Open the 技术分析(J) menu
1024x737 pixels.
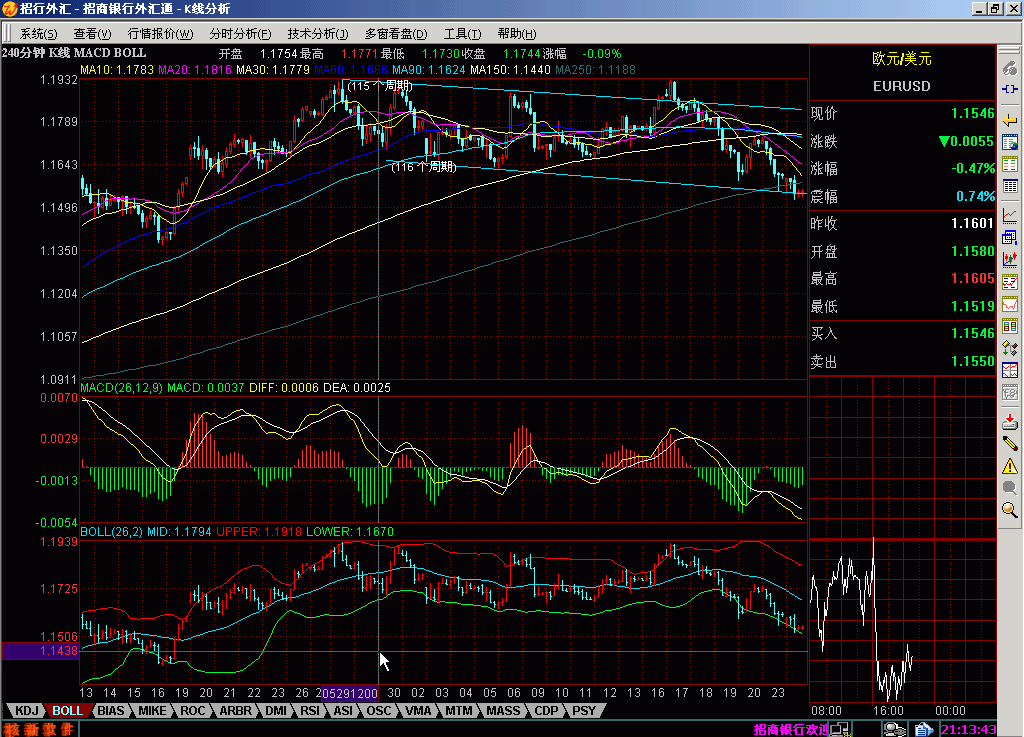point(317,34)
